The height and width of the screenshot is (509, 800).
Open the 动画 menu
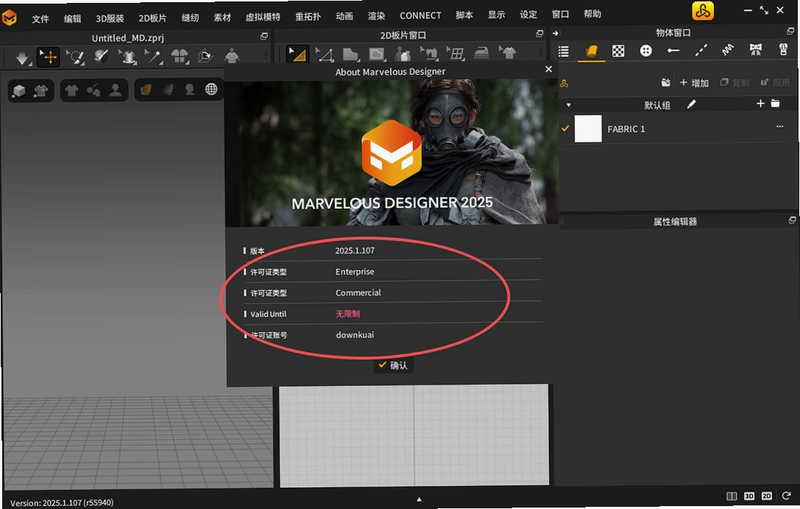click(x=344, y=16)
